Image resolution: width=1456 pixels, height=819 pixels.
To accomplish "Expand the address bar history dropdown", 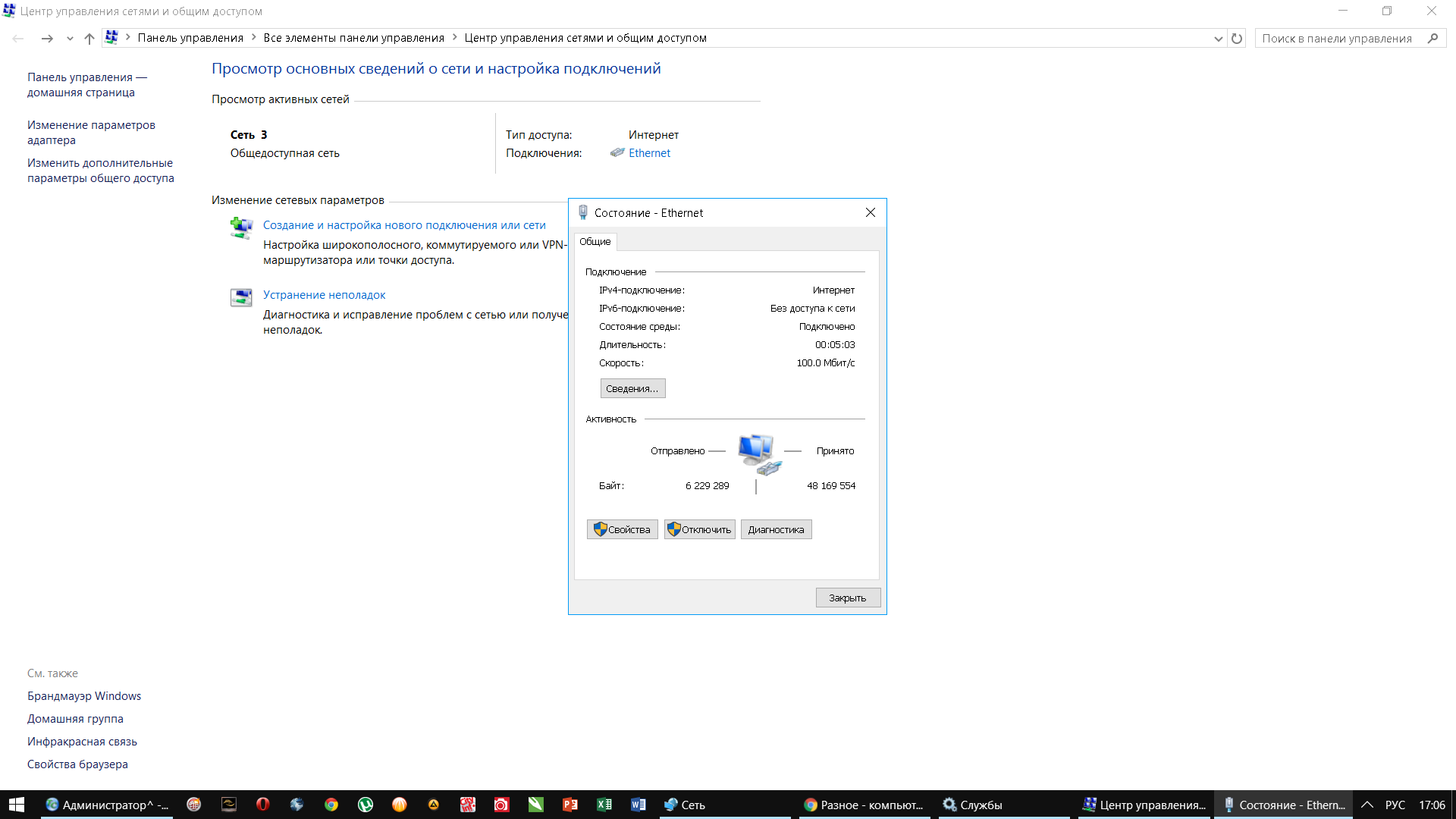I will (1218, 39).
